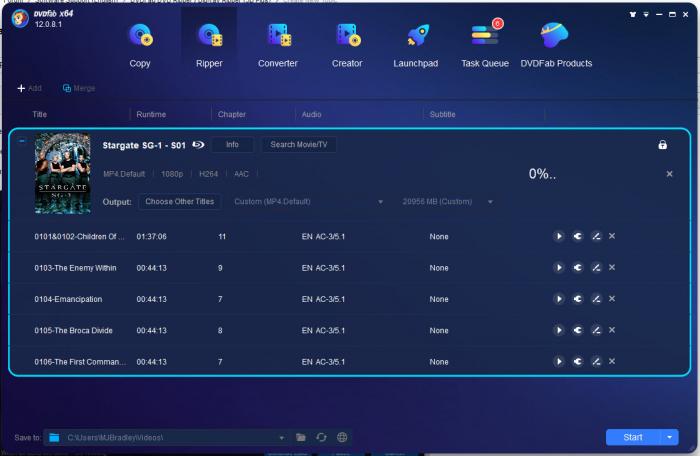Viewport: 700px width, 456px height.
Task: Open the Launchpad rocket icon
Action: [x=417, y=37]
